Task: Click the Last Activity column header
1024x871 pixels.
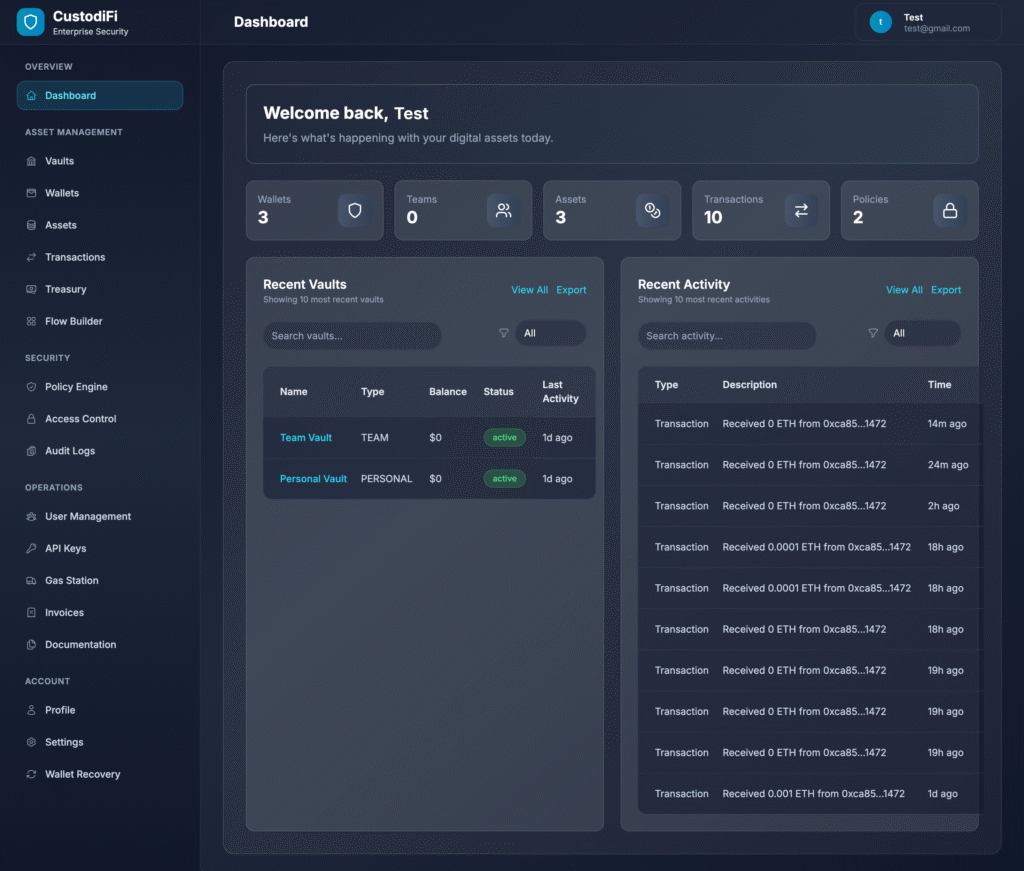Action: coord(560,392)
